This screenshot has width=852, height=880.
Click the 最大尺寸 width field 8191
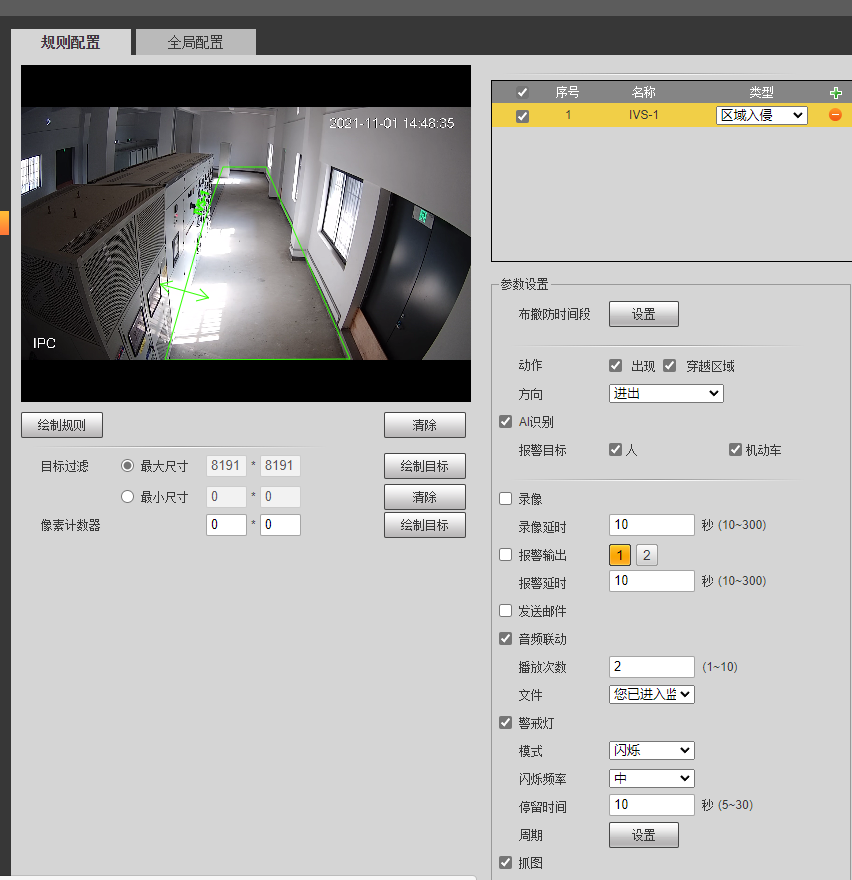(x=226, y=466)
